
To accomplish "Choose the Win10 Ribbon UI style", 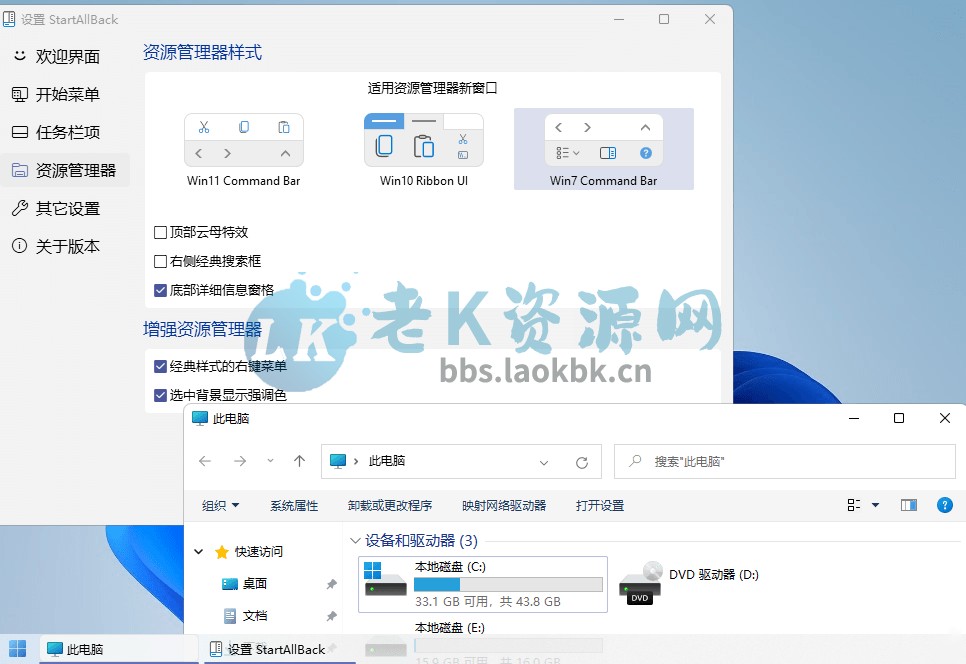I will click(x=424, y=150).
